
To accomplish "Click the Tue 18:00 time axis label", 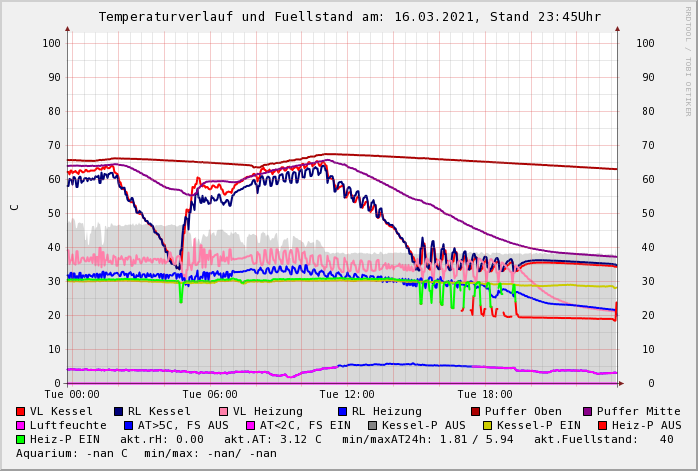I will tap(485, 395).
